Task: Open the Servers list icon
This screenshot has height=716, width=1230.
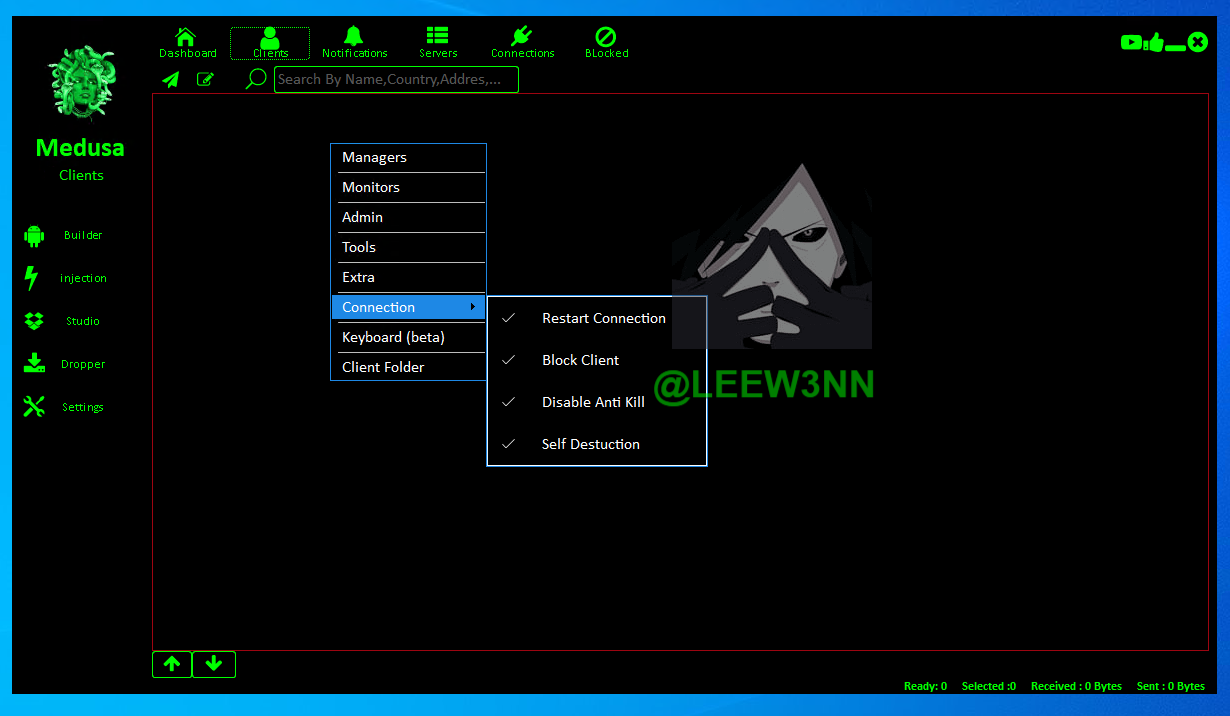Action: click(x=437, y=37)
